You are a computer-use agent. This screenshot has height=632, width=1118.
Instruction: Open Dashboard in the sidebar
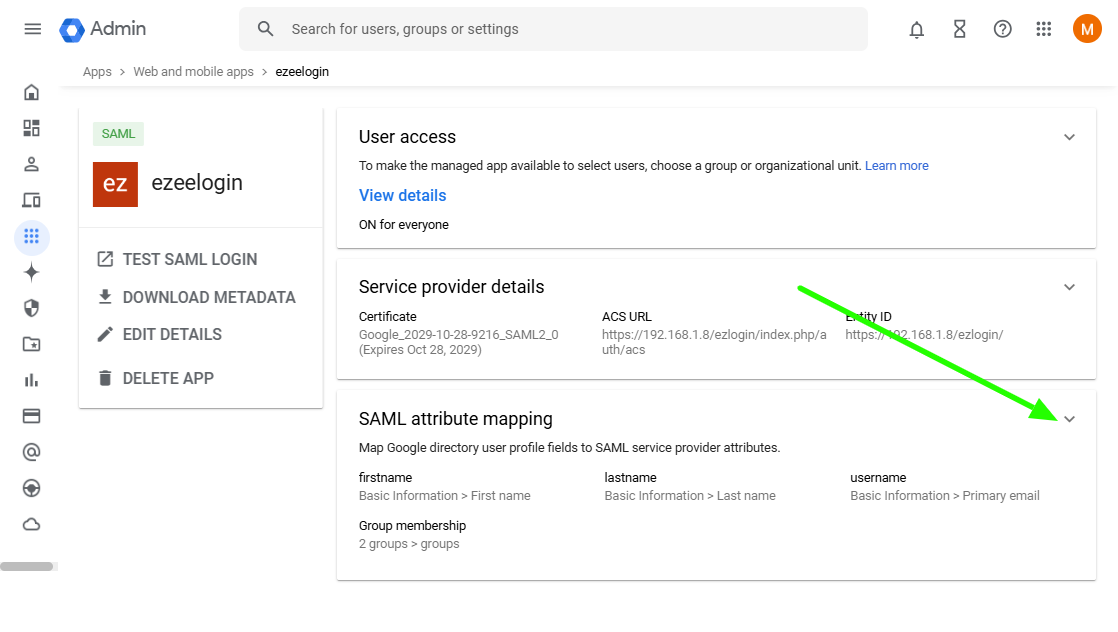31,128
